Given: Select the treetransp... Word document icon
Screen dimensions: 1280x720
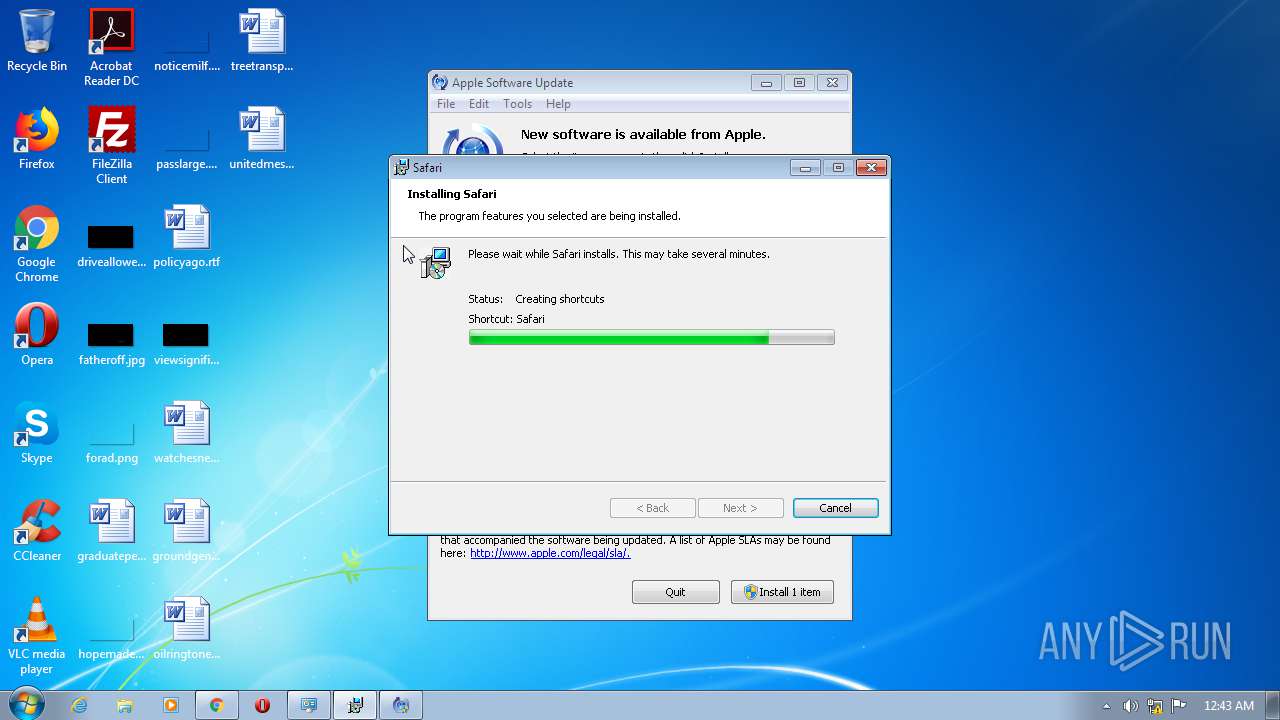Looking at the screenshot, I should (x=262, y=40).
